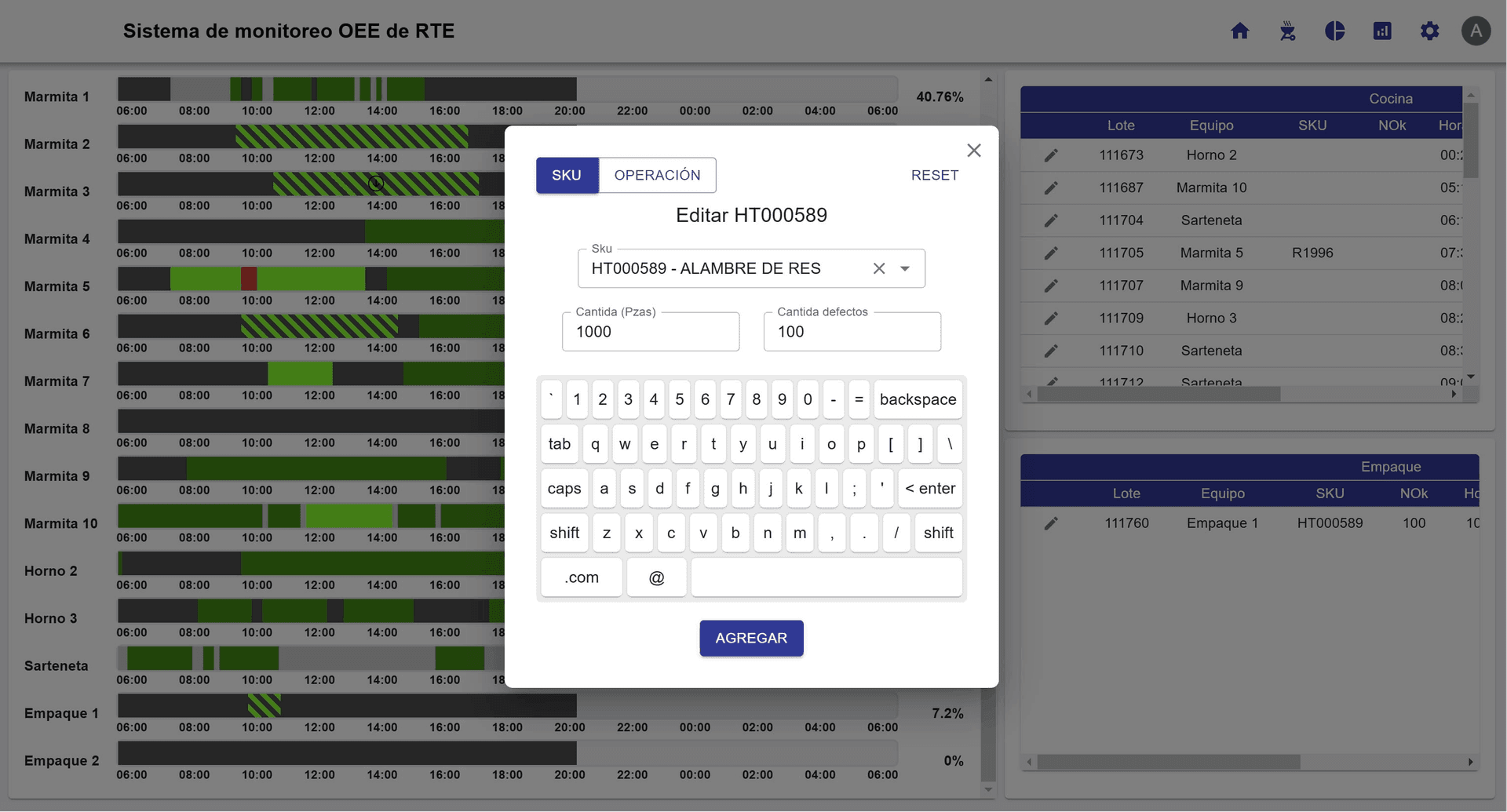
Task: Open the settings gear icon
Action: pyautogui.click(x=1430, y=31)
